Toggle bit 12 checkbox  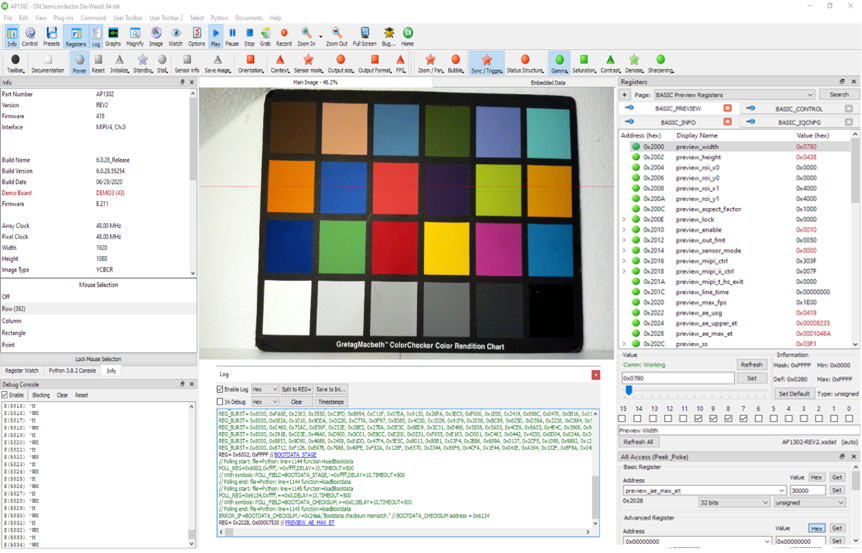pos(668,418)
